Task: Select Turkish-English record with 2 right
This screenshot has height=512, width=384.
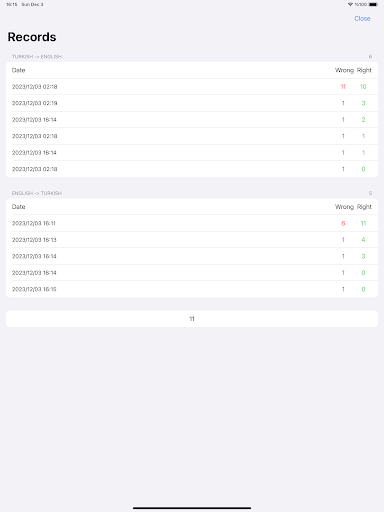Action: point(192,120)
